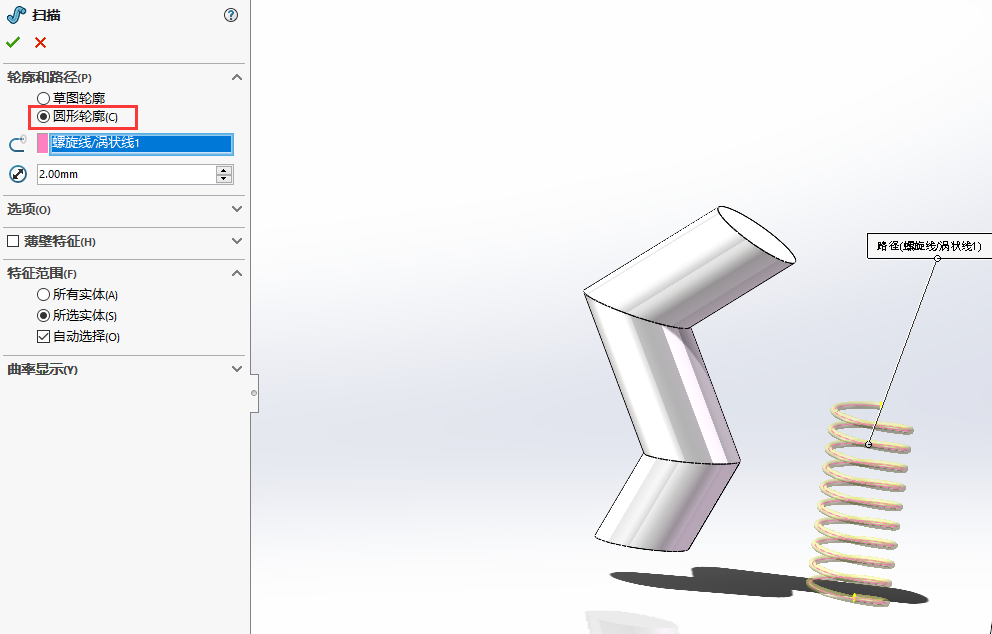Click the 扫描 sweep feature icon
The image size is (992, 634).
click(16, 15)
